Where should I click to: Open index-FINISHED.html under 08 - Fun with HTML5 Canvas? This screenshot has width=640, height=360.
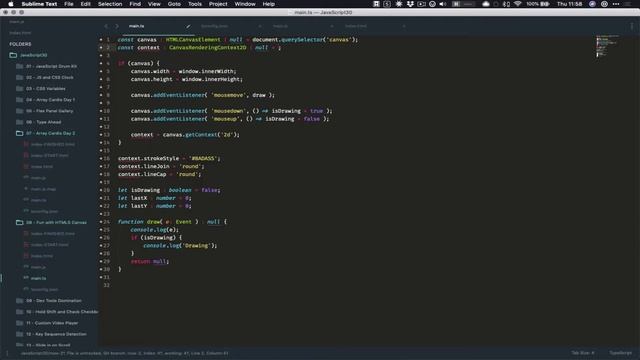[53, 233]
